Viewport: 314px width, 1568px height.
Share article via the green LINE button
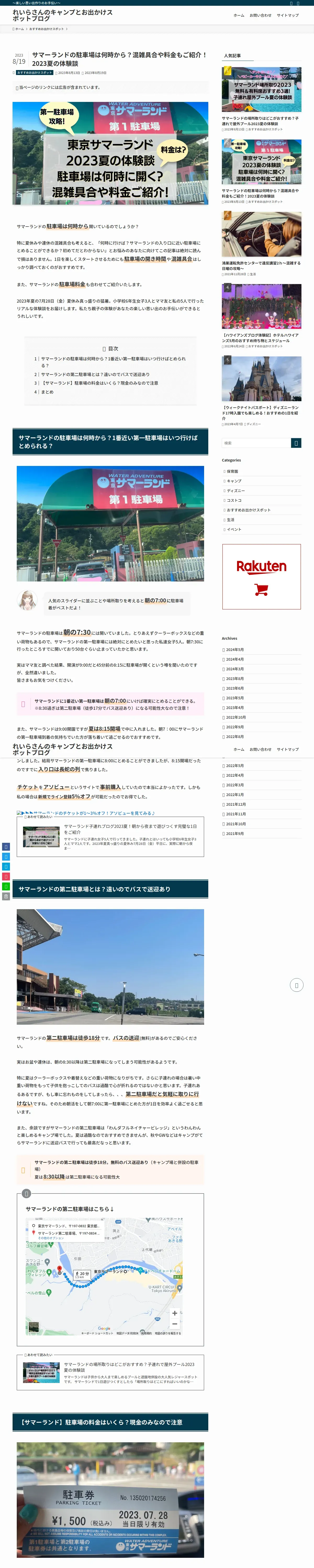[x=5, y=886]
